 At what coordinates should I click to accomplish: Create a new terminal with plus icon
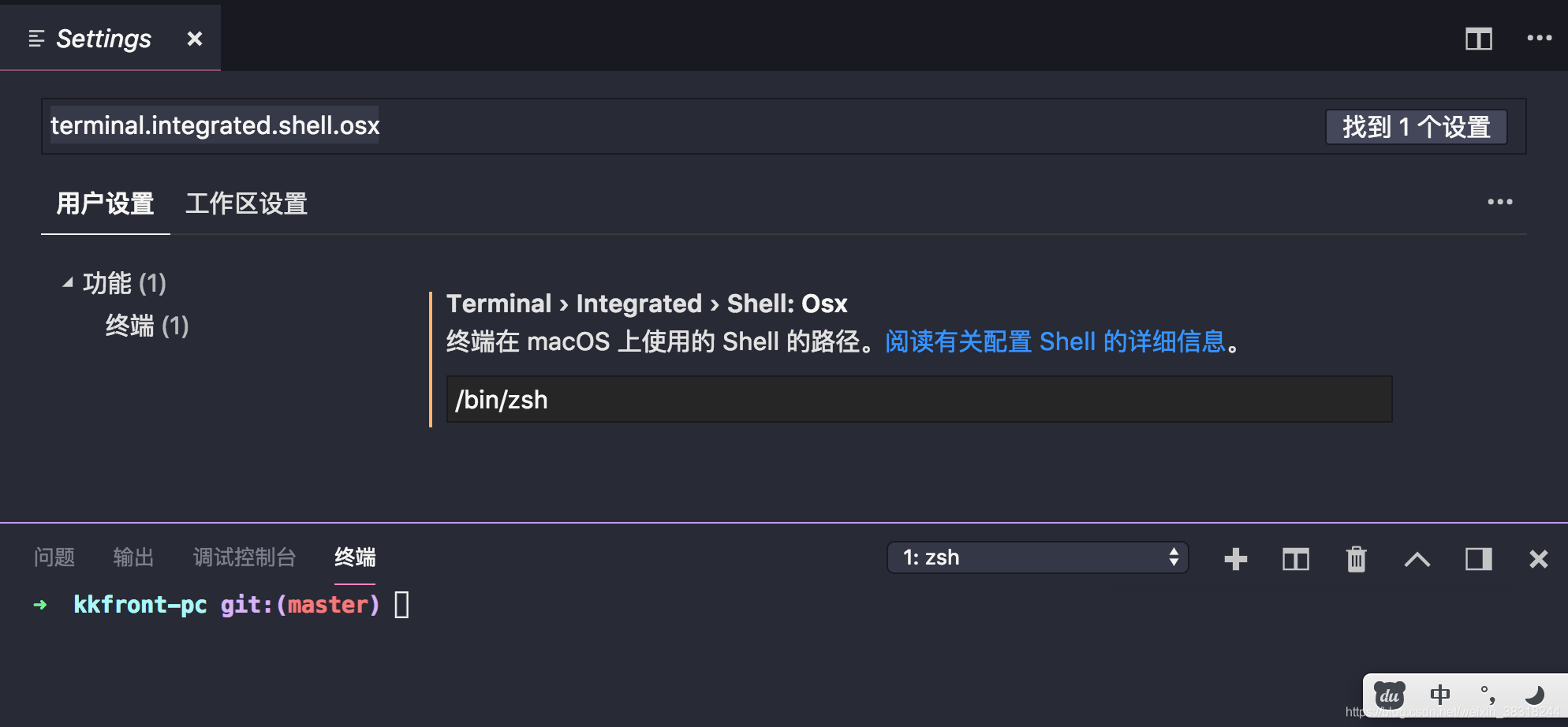click(1235, 559)
